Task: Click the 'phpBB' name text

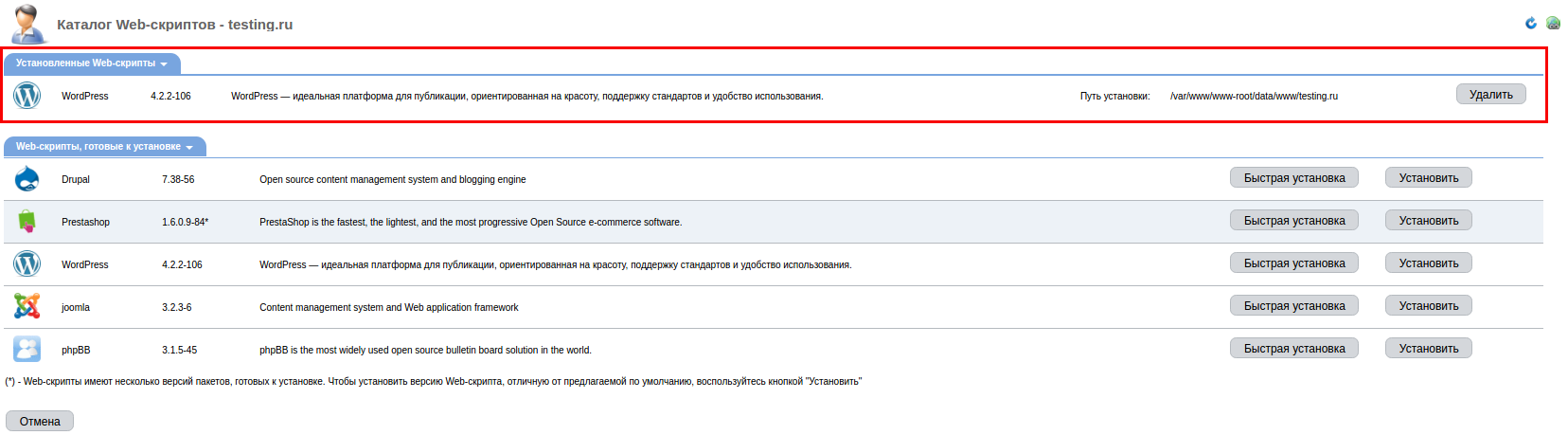Action: point(76,350)
